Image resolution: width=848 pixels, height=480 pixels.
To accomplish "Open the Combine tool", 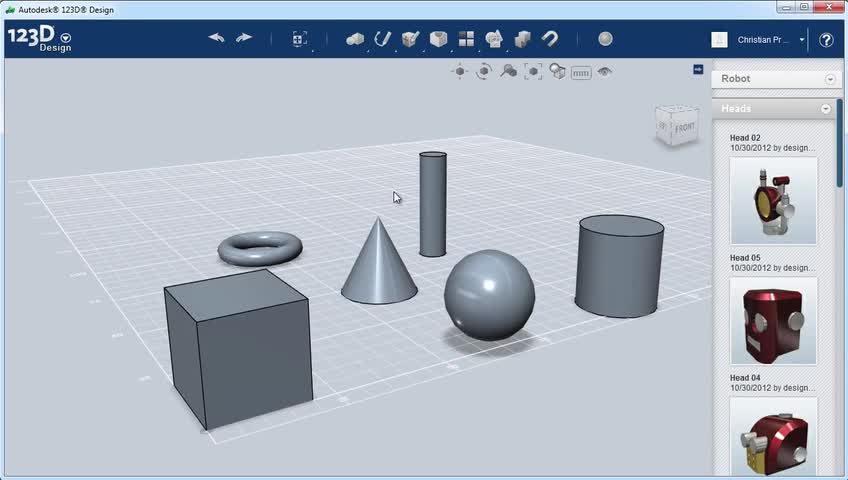I will 522,39.
